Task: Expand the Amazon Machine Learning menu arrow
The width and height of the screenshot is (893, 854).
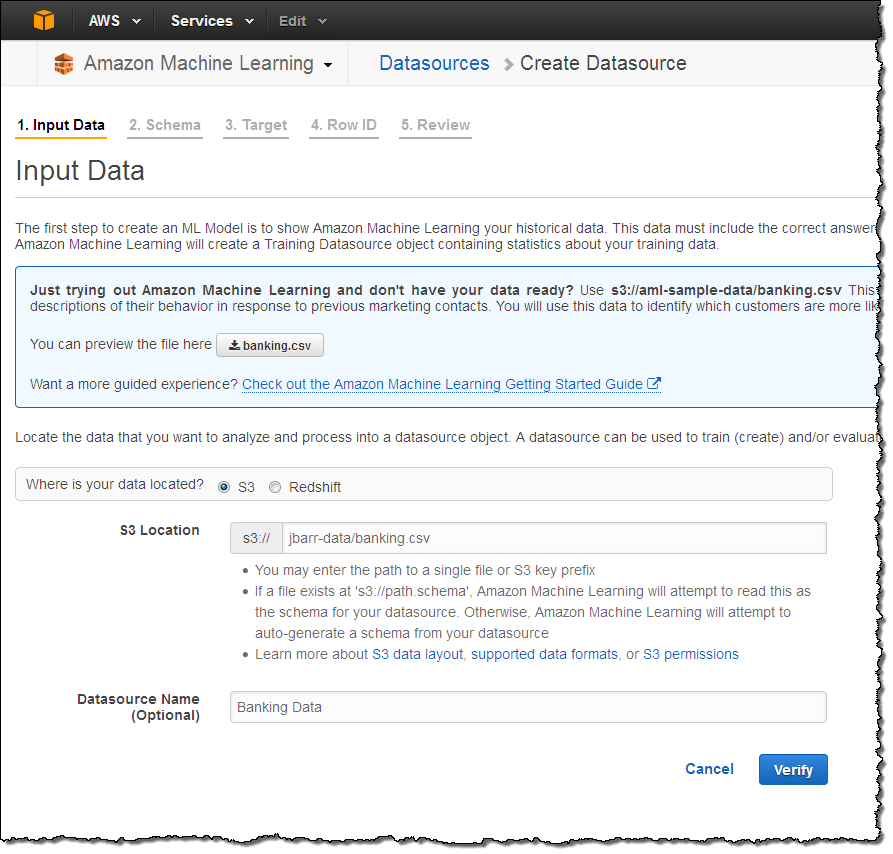Action: (328, 65)
